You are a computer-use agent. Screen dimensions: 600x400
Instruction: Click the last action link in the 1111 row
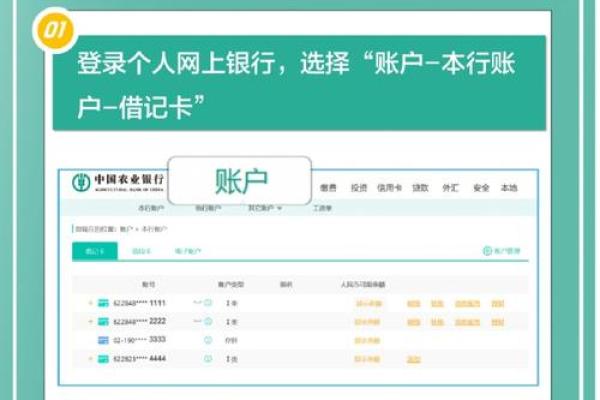497,304
